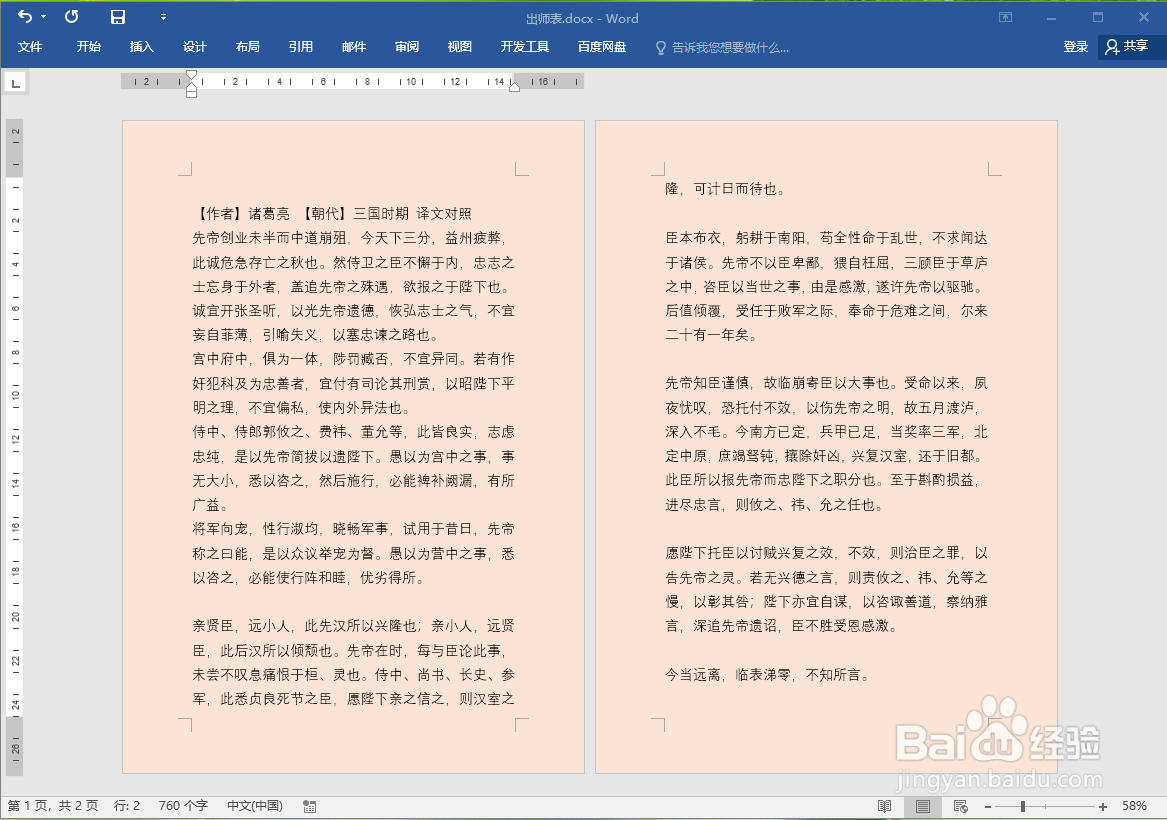Open the tab stop selector at ruler's left
The image size is (1167, 820).
15,82
